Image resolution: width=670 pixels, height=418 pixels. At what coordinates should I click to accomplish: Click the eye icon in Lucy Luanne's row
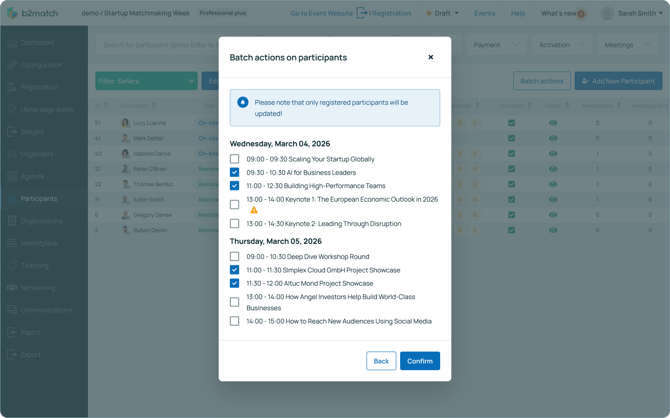(x=553, y=123)
